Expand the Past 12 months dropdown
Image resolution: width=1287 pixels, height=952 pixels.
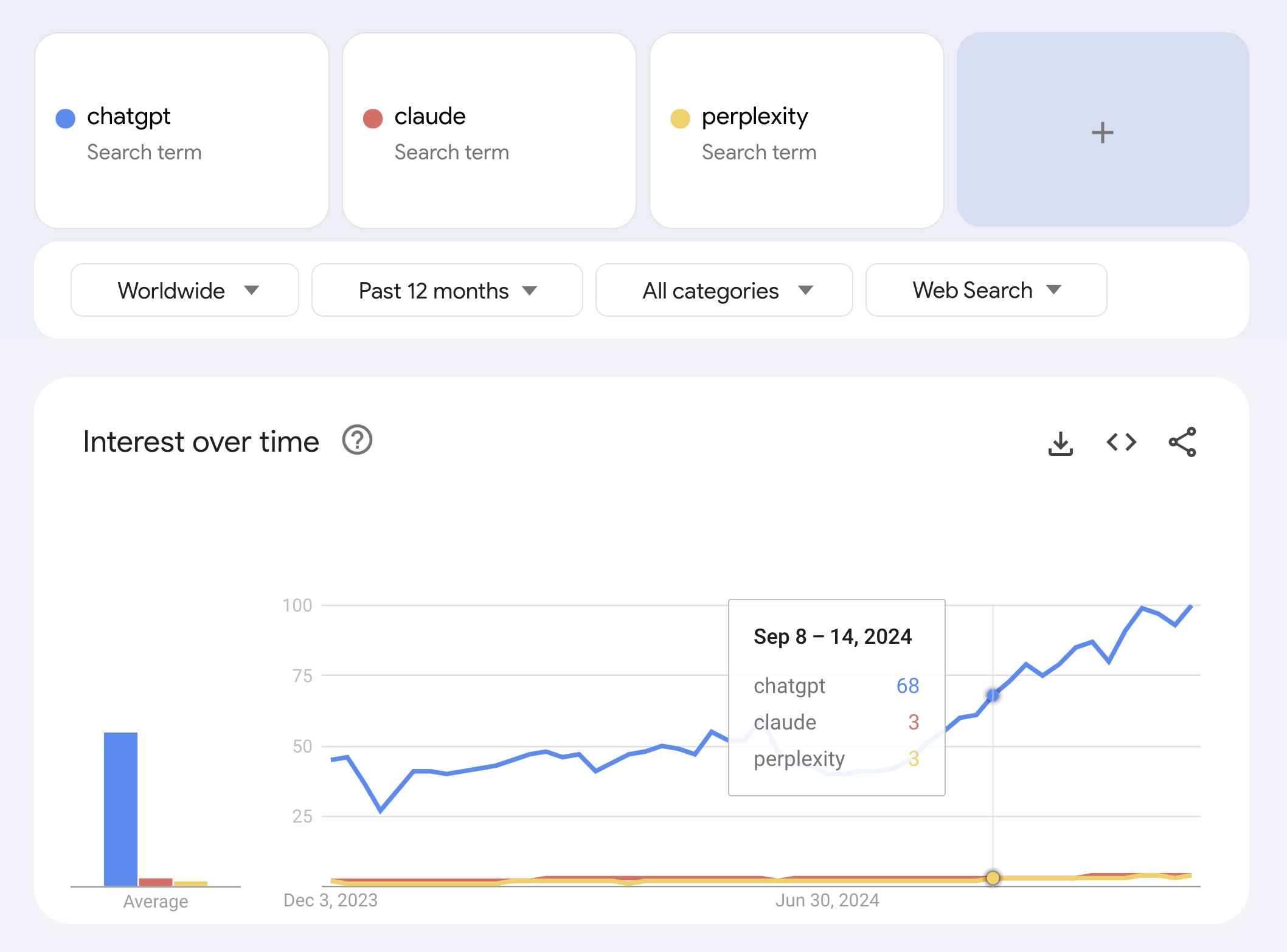tap(447, 290)
